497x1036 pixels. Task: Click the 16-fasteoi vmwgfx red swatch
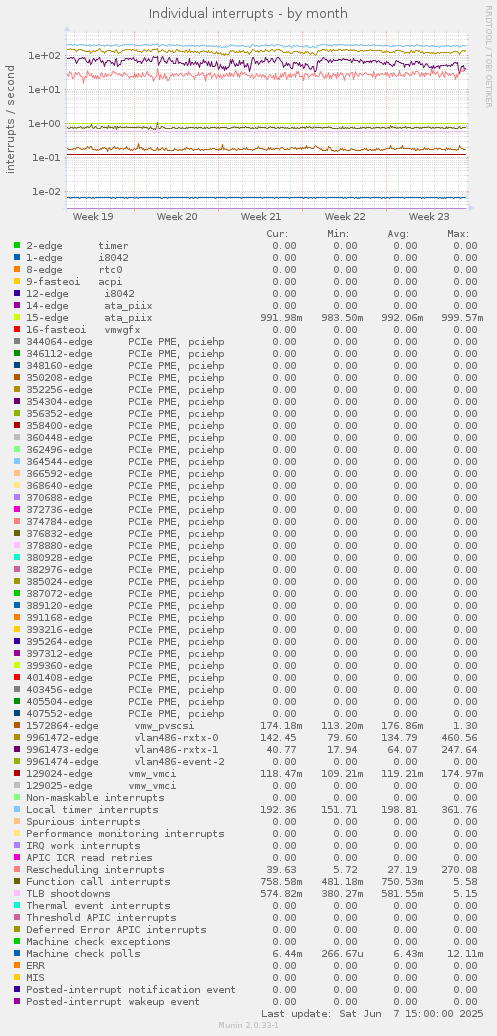point(17,329)
